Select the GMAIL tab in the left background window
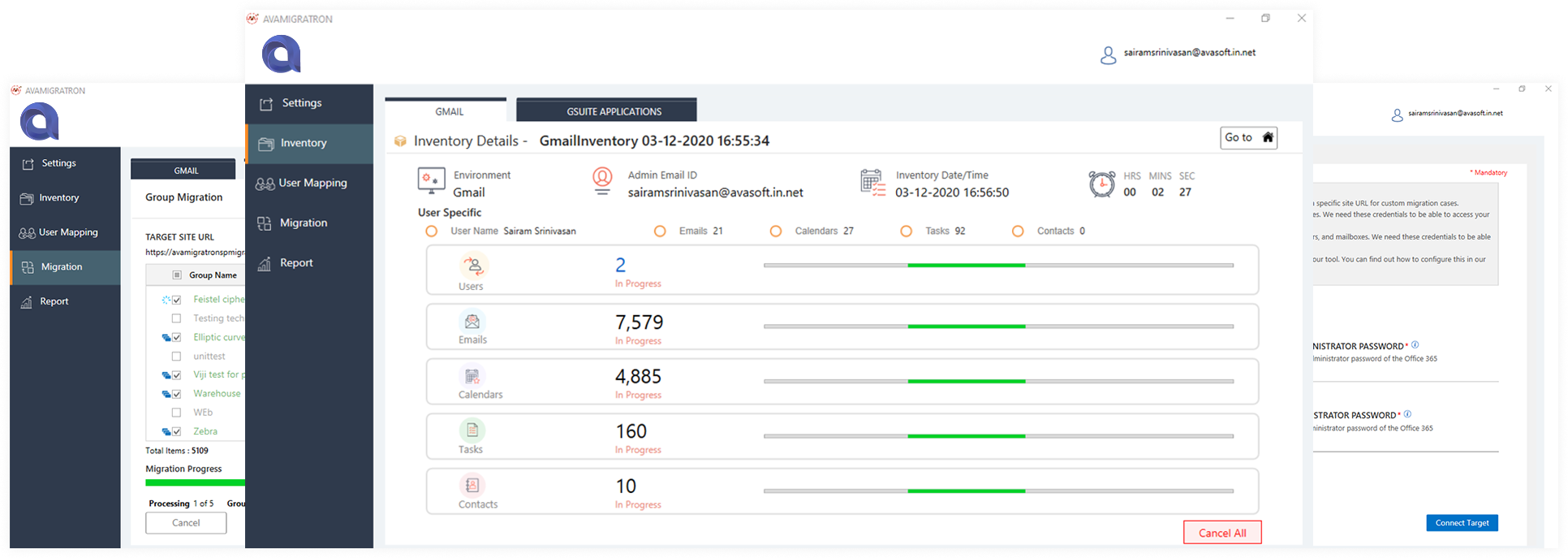 tap(183, 170)
